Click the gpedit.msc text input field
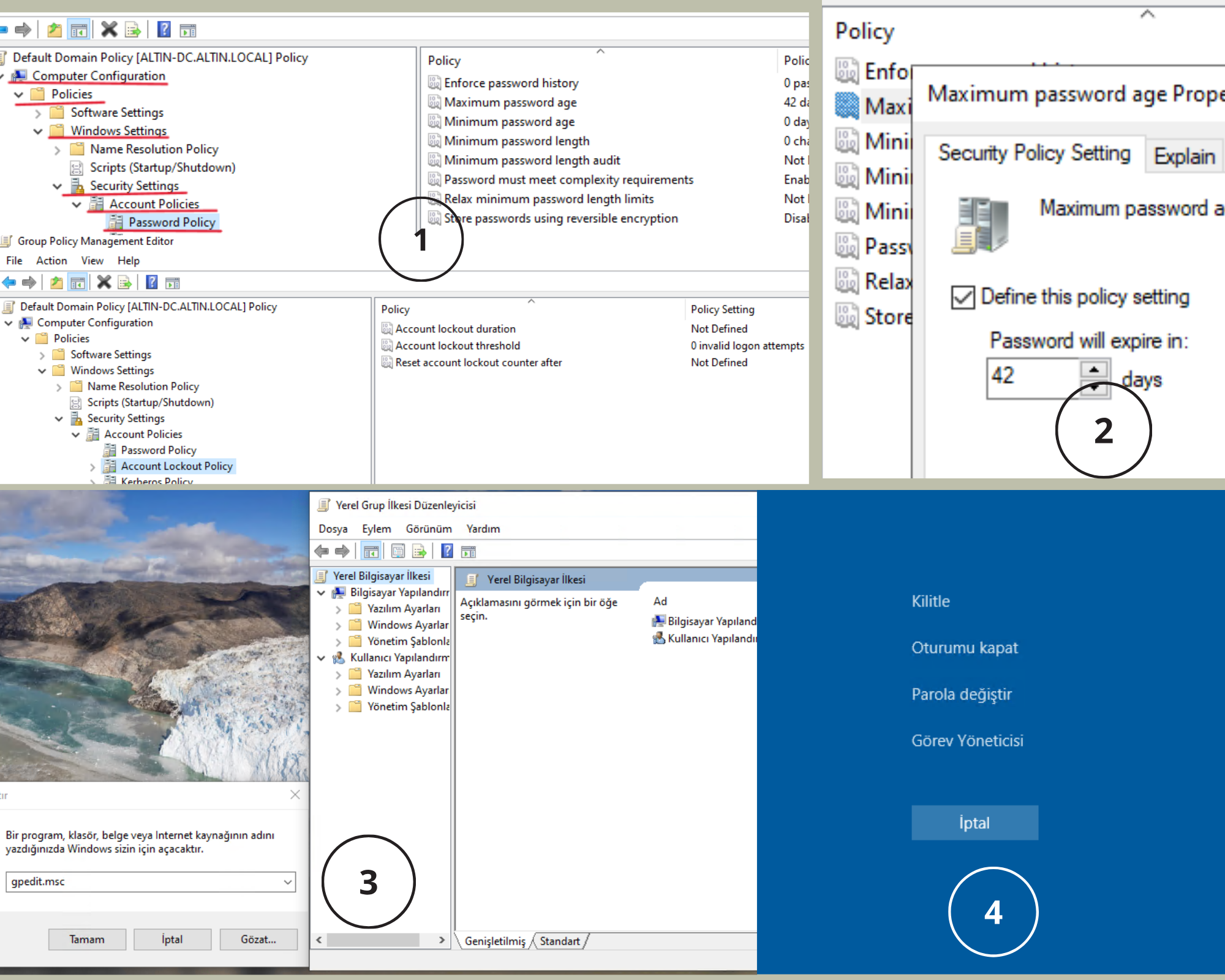Screen dimensions: 1225x980 (143, 881)
